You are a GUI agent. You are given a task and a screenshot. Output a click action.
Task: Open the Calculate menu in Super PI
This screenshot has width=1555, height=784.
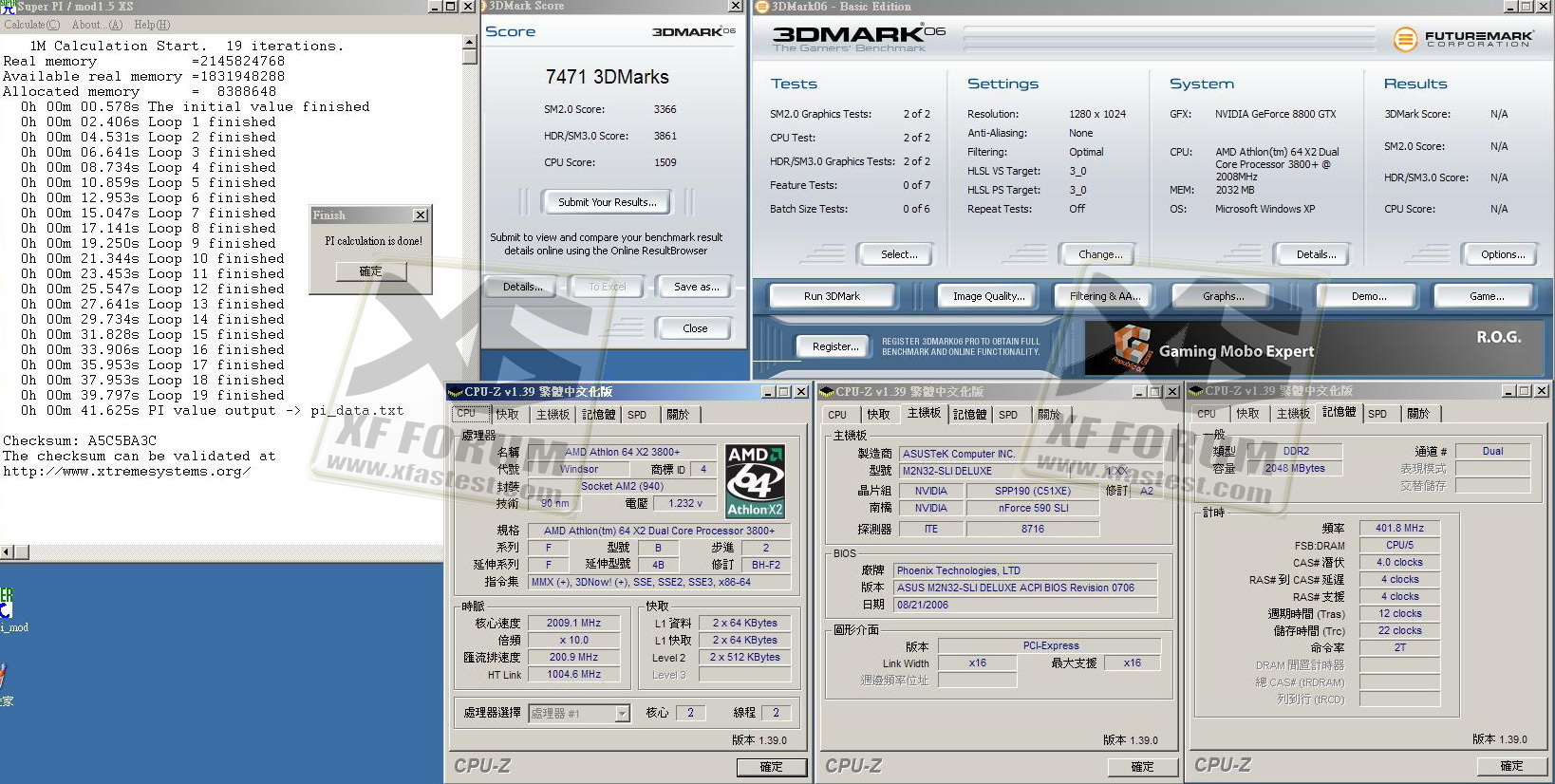[x=32, y=25]
